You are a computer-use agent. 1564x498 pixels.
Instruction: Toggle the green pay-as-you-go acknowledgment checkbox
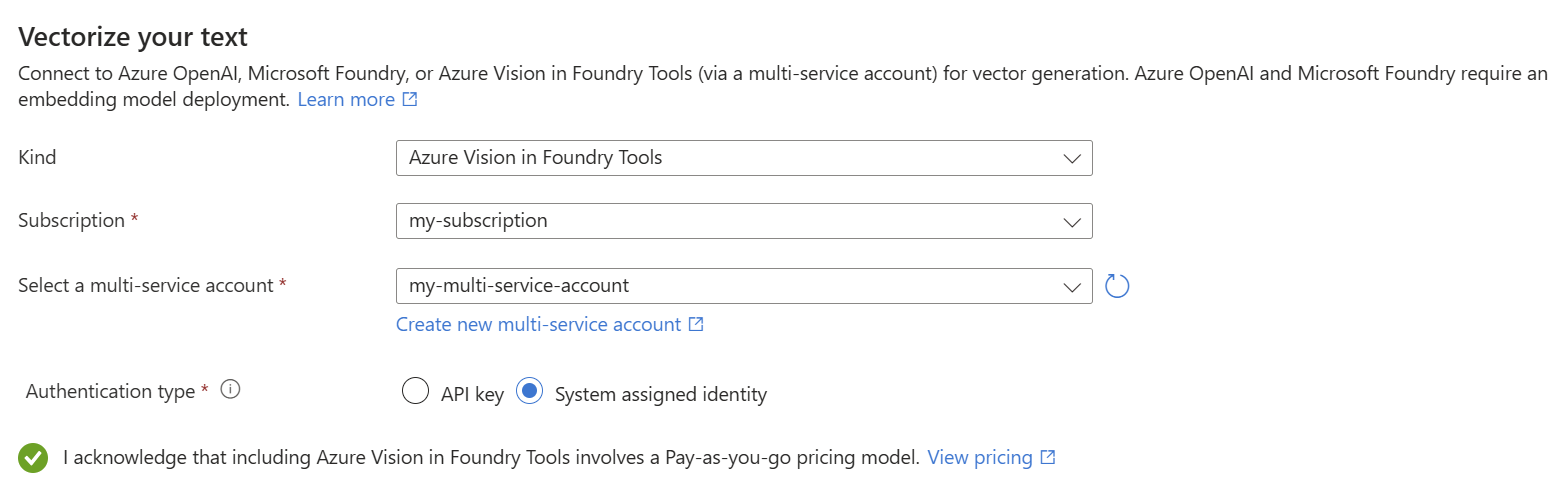pyautogui.click(x=33, y=458)
